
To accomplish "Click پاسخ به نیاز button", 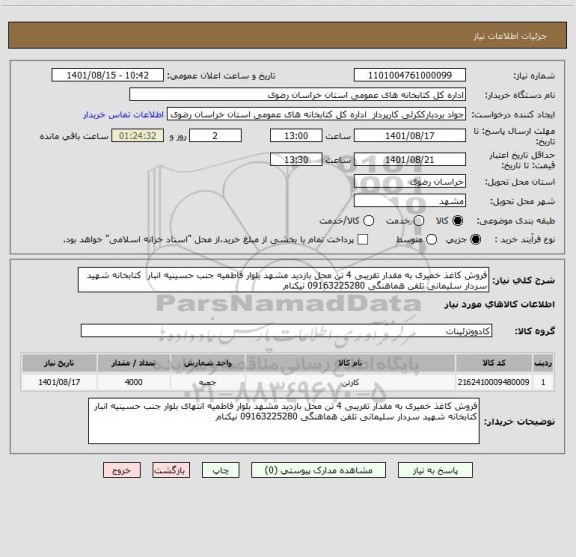I will (x=435, y=470).
